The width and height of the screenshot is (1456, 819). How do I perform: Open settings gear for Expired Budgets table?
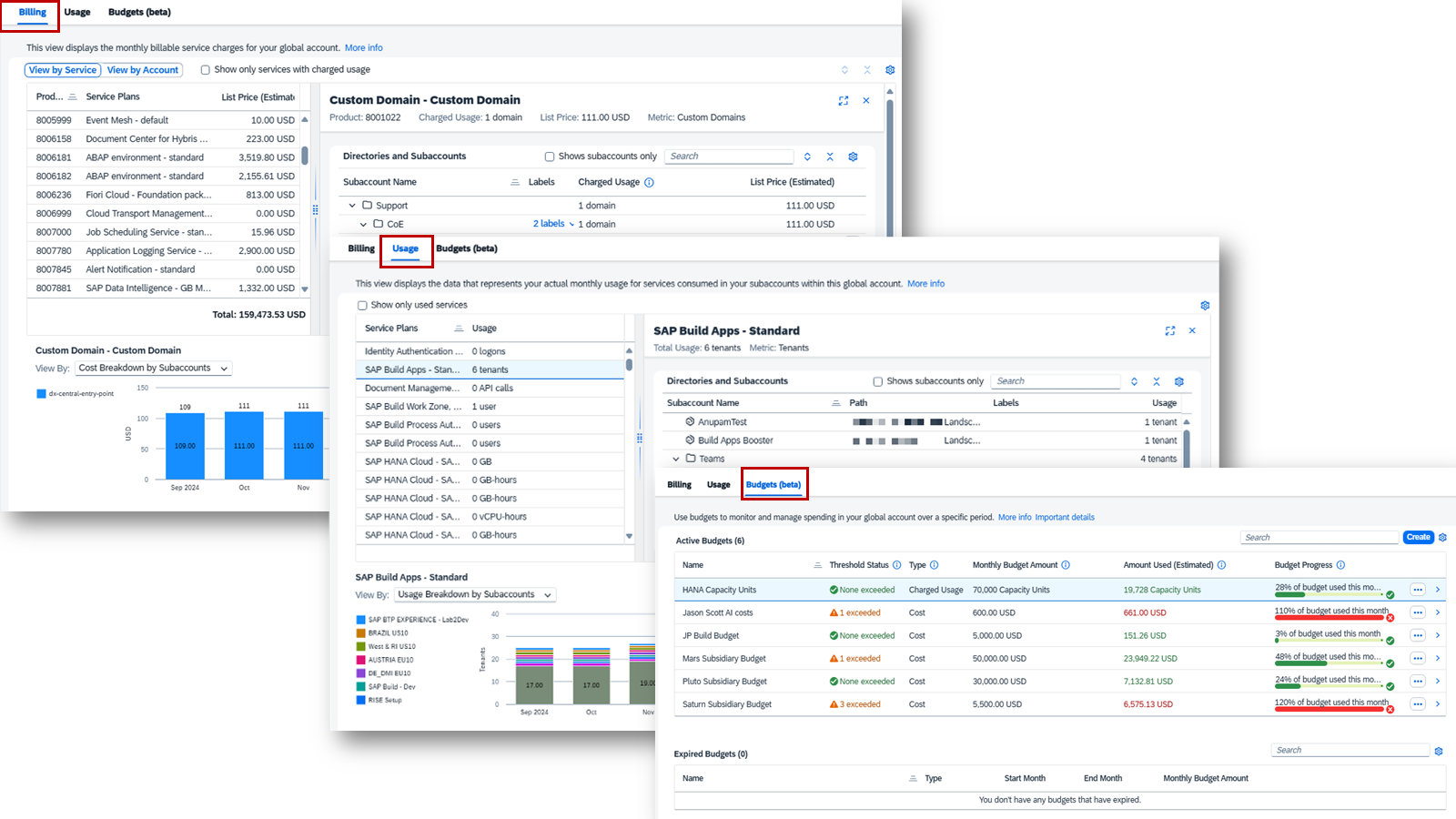point(1439,751)
